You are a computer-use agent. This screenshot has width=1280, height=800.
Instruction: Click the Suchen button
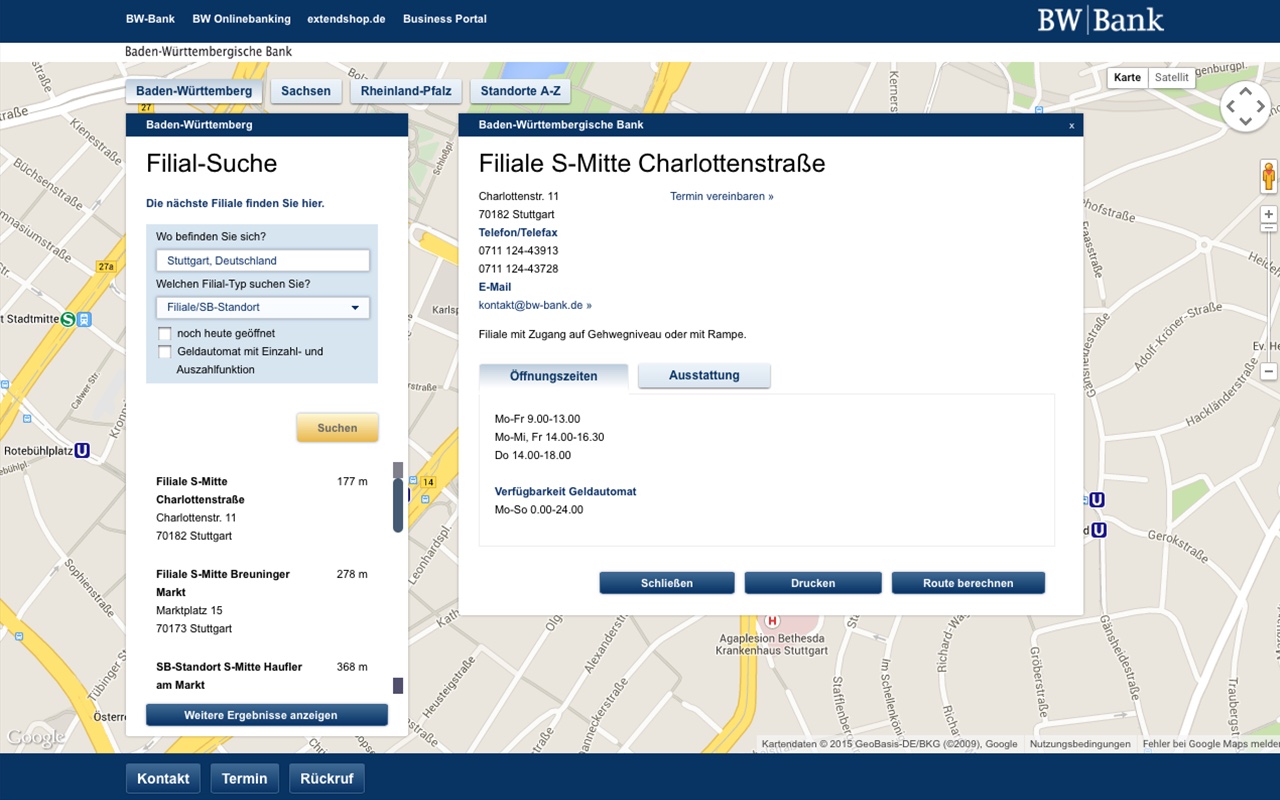click(x=337, y=428)
